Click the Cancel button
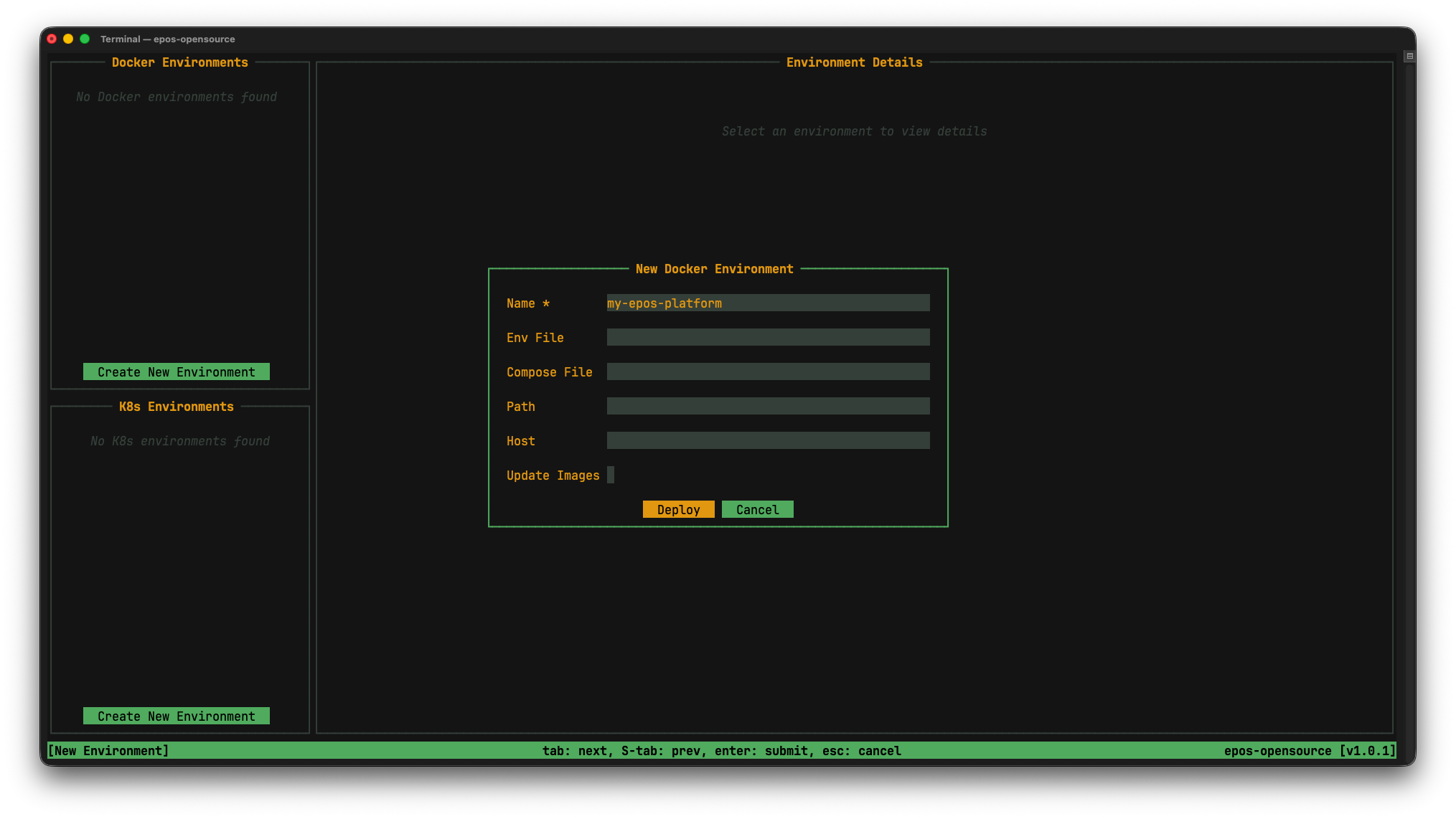1456x819 pixels. pos(757,509)
